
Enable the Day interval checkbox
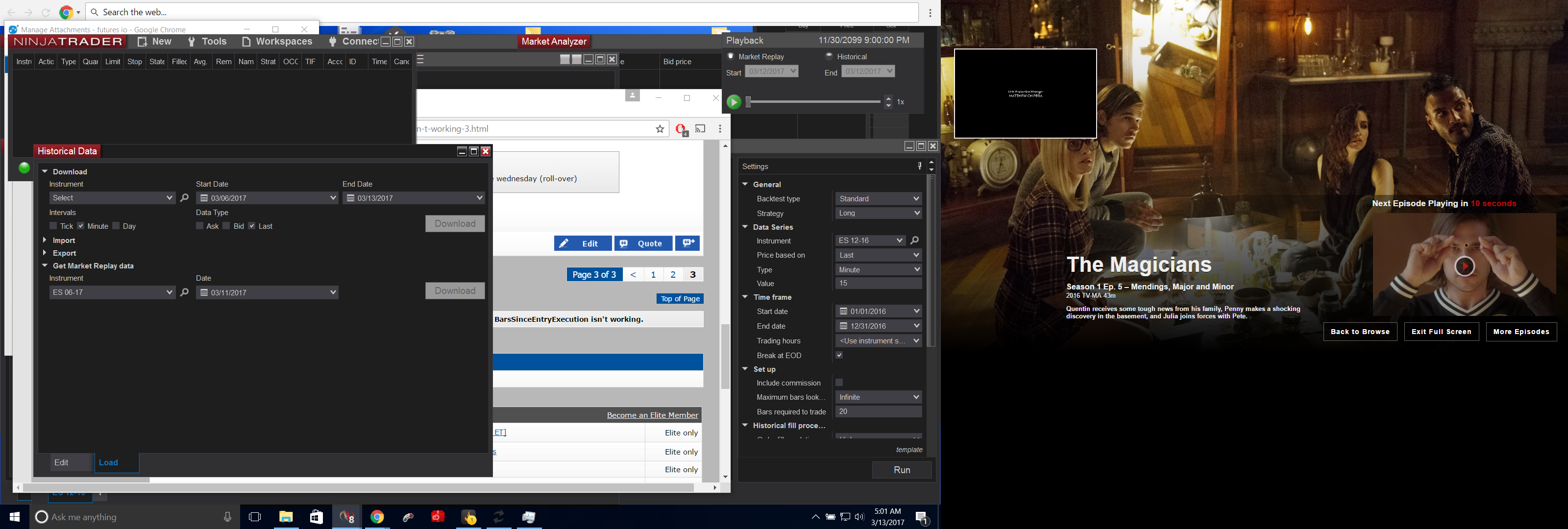coord(116,226)
